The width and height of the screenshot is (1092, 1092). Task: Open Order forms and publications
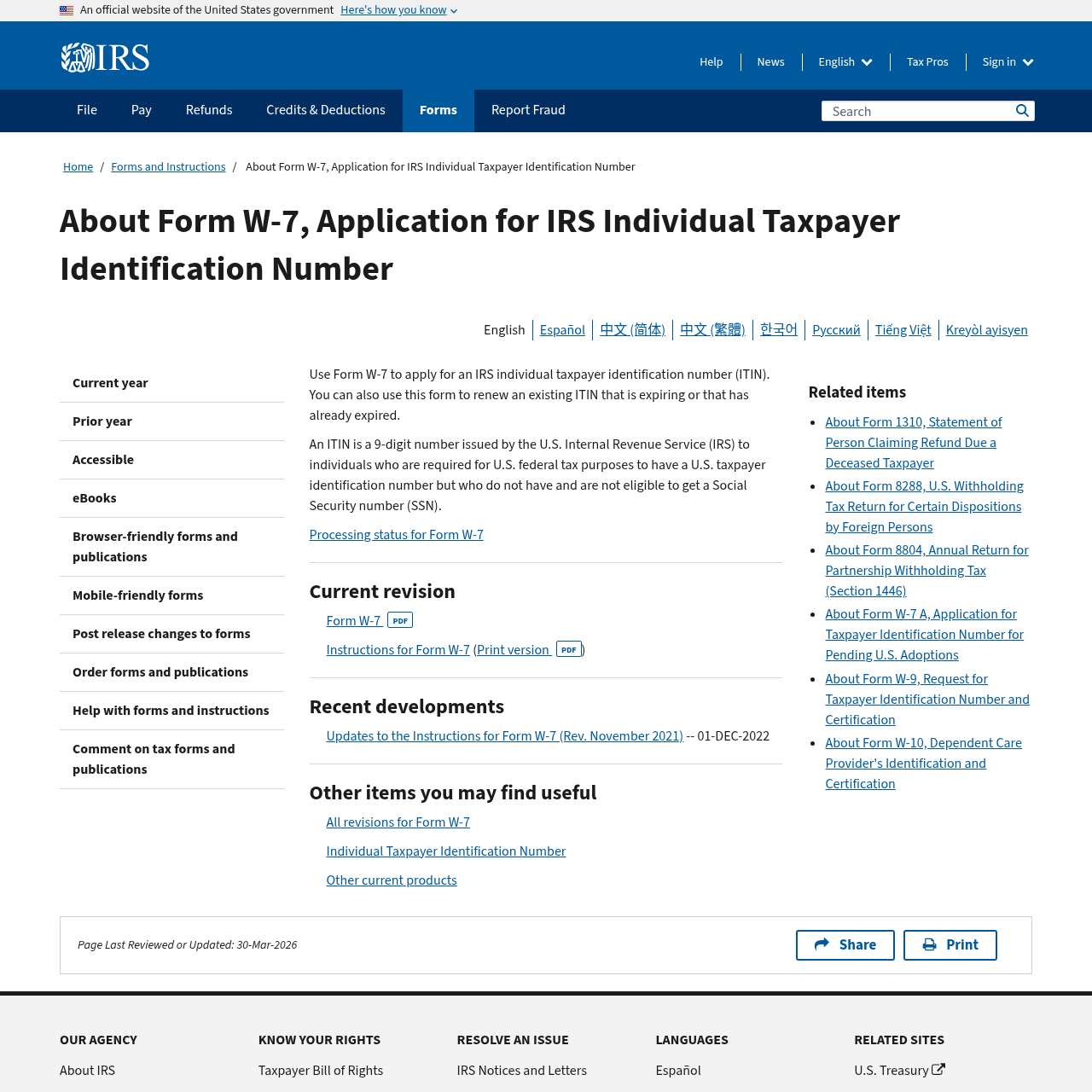pos(171,672)
